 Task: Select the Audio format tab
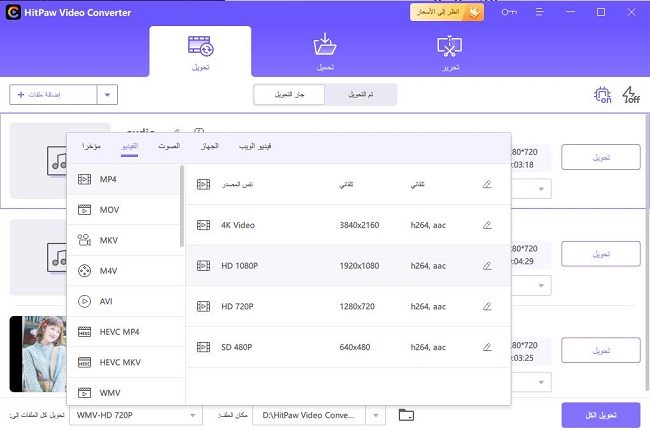(169, 146)
